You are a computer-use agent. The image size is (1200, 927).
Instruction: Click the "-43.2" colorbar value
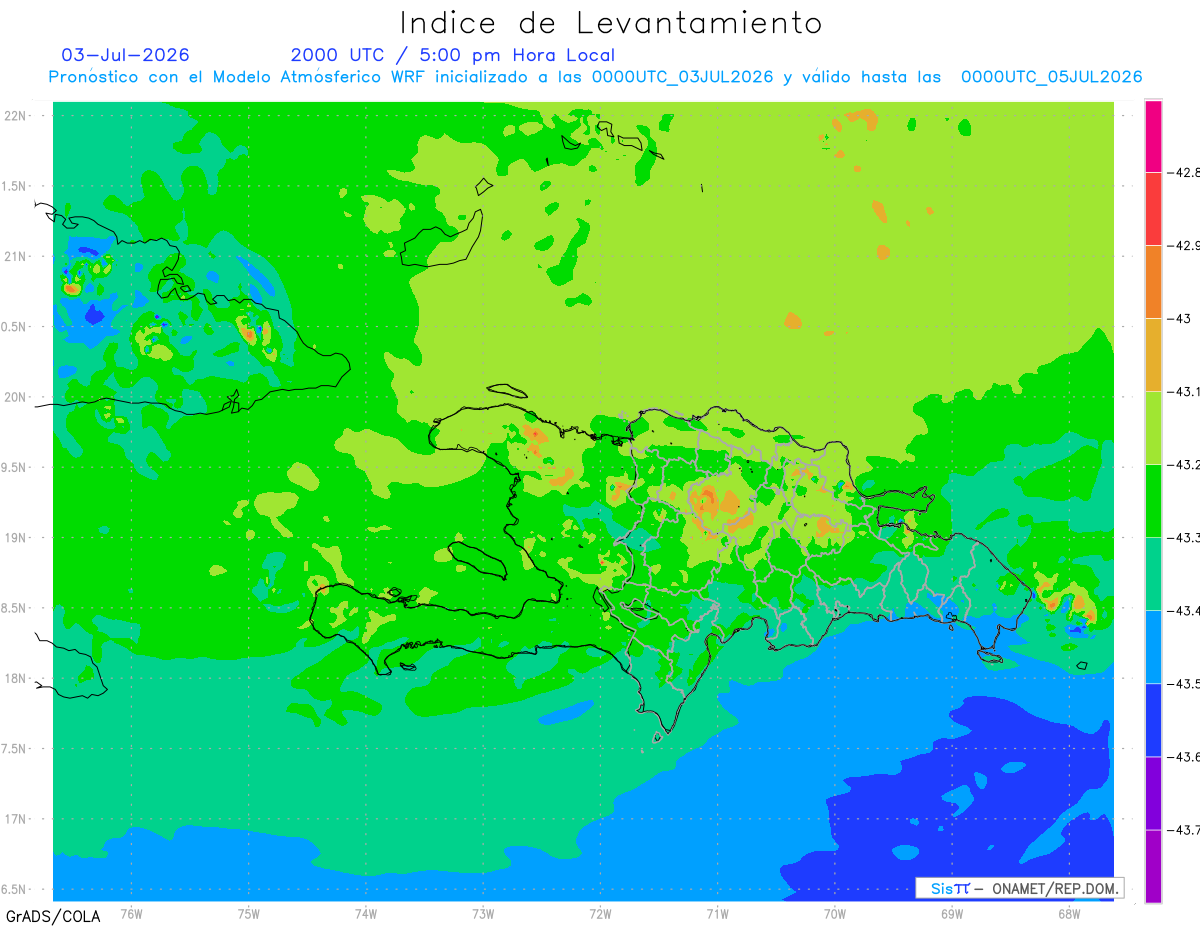coord(1182,464)
